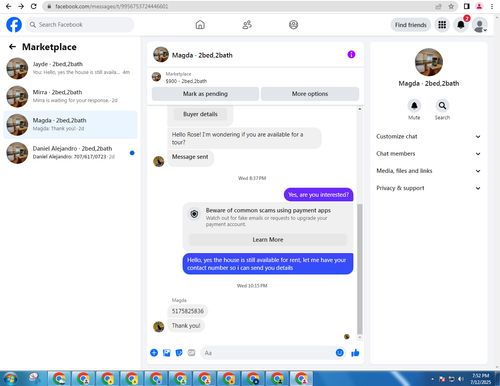
Task: Open the first Chrome taskbar icon
Action: tap(59, 379)
